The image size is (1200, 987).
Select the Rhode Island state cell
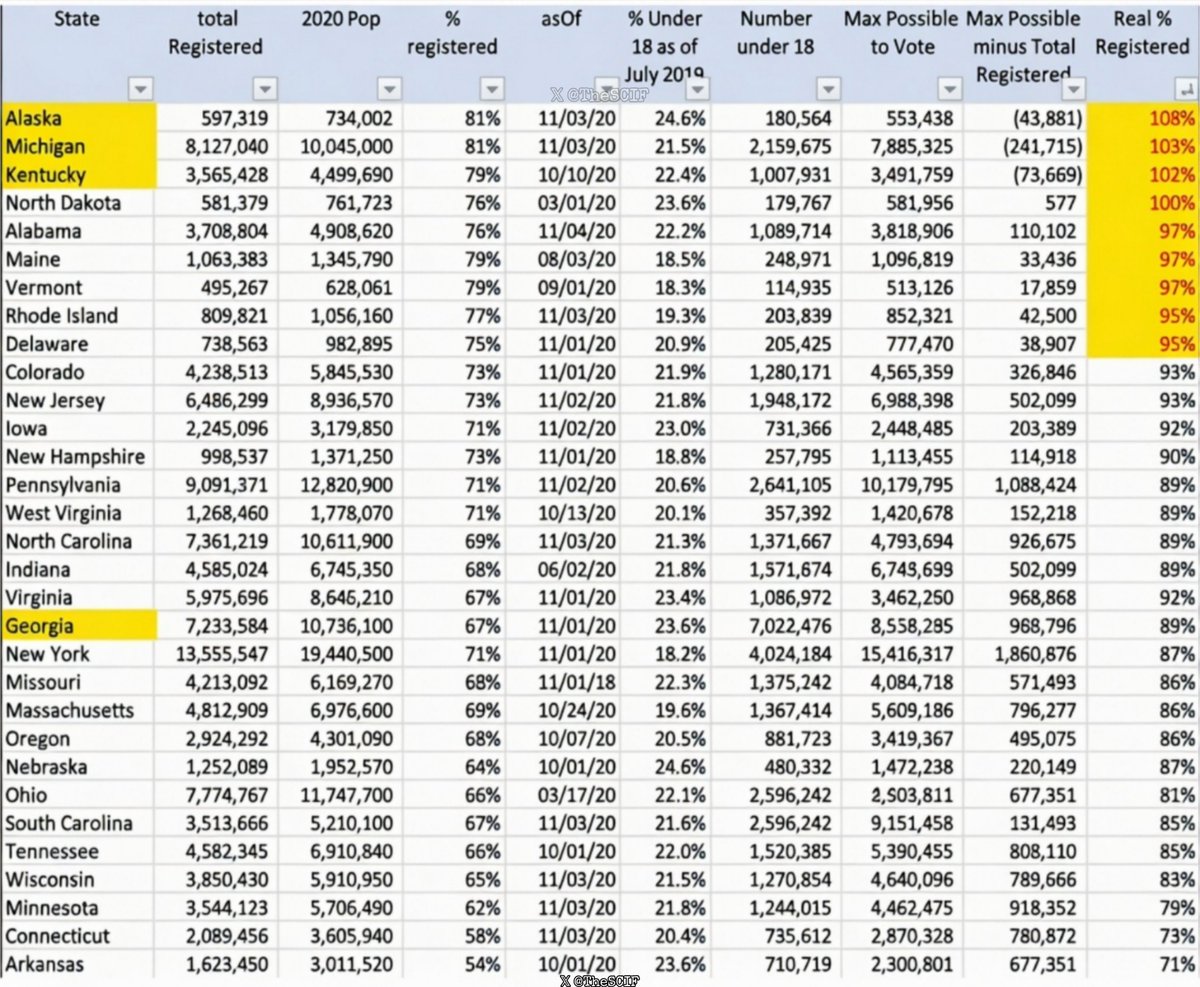[x=78, y=315]
